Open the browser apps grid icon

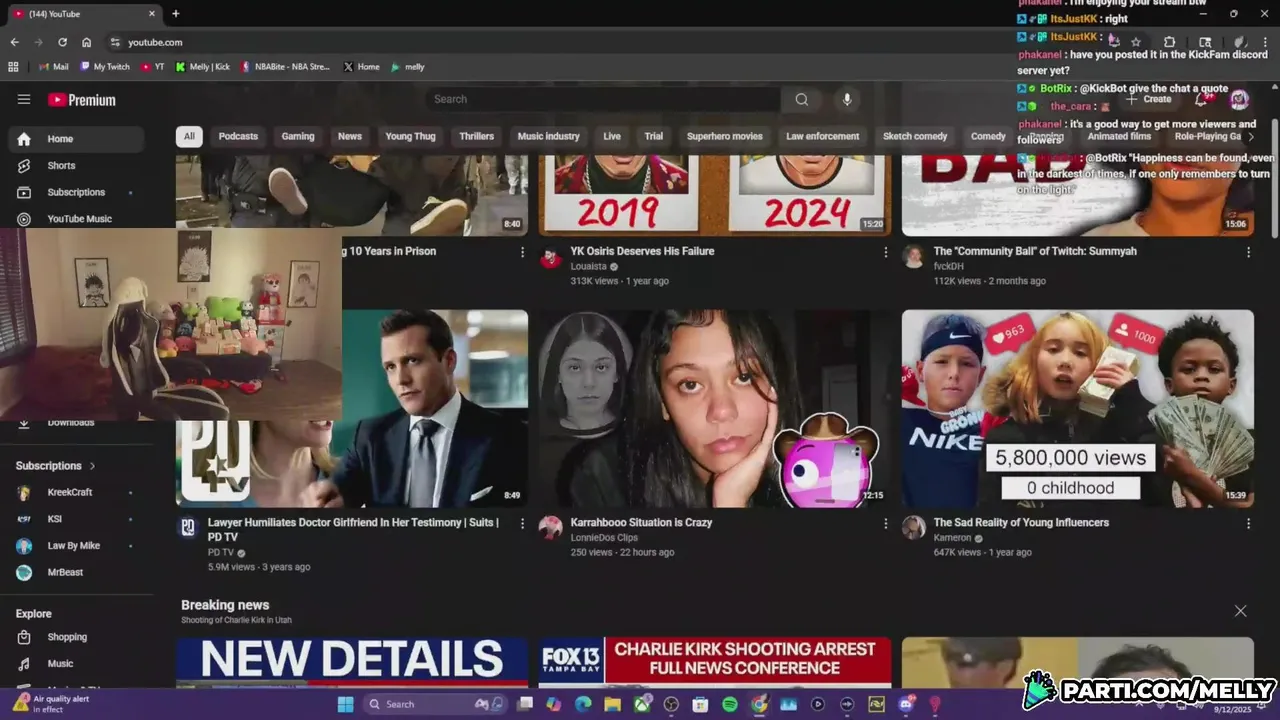[x=13, y=67]
